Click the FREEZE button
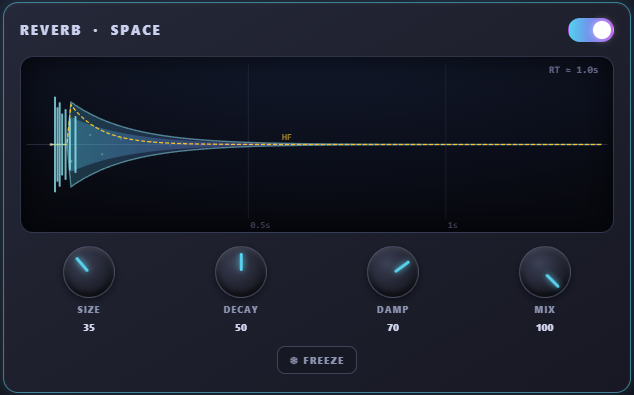Image resolution: width=634 pixels, height=395 pixels. 317,360
